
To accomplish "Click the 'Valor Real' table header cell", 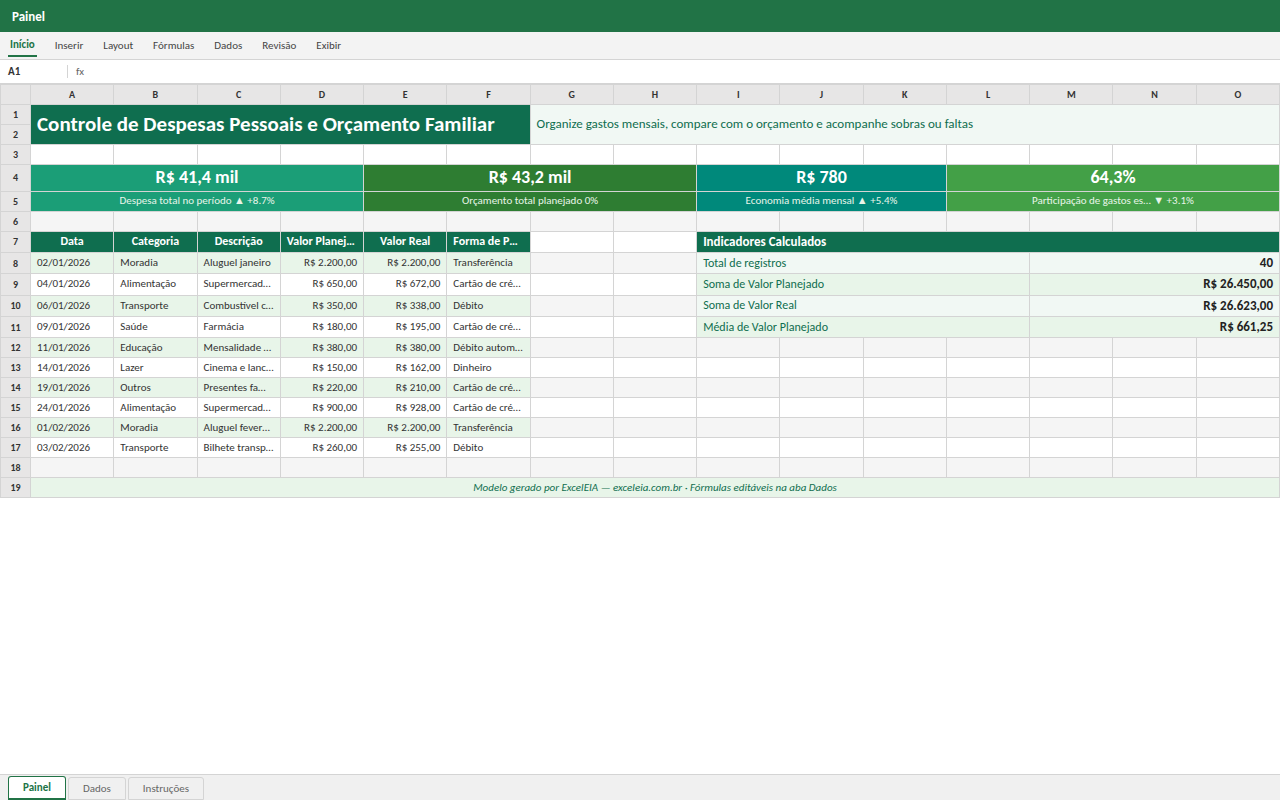I will click(x=405, y=242).
